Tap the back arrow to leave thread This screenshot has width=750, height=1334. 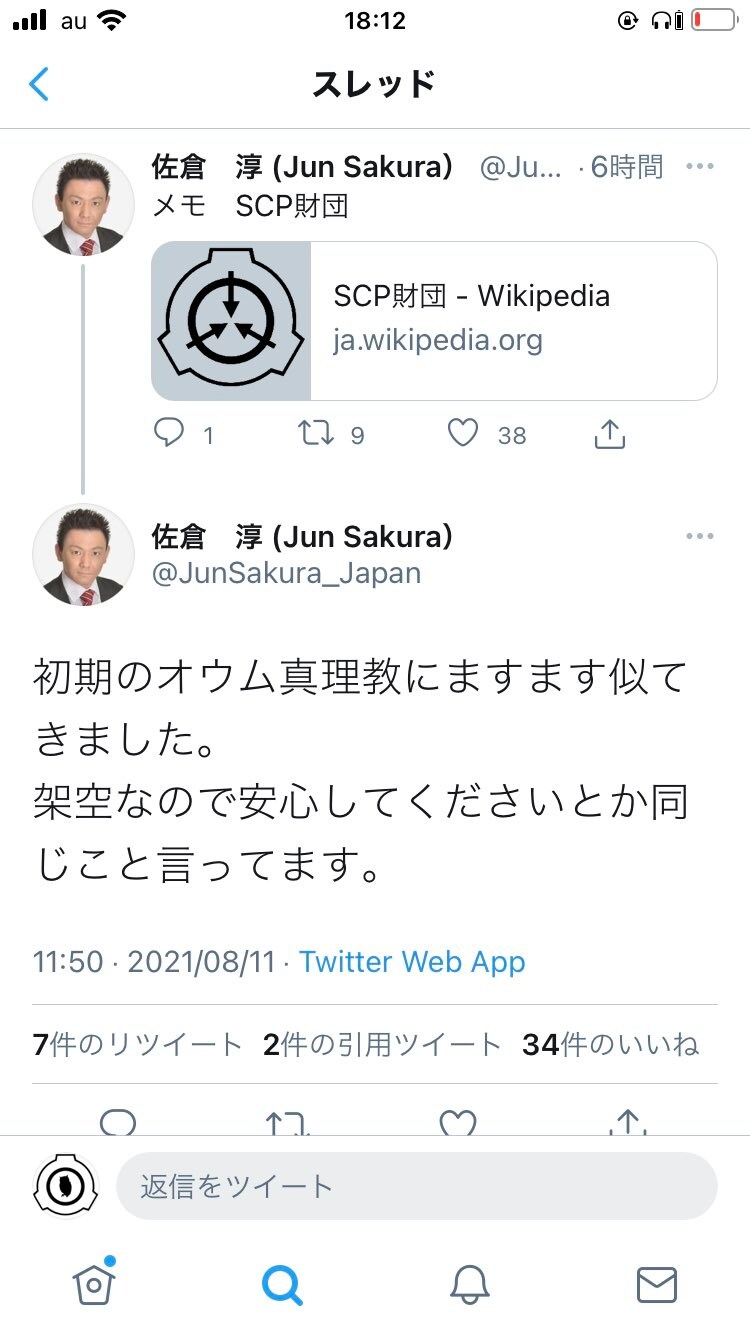pos(39,84)
